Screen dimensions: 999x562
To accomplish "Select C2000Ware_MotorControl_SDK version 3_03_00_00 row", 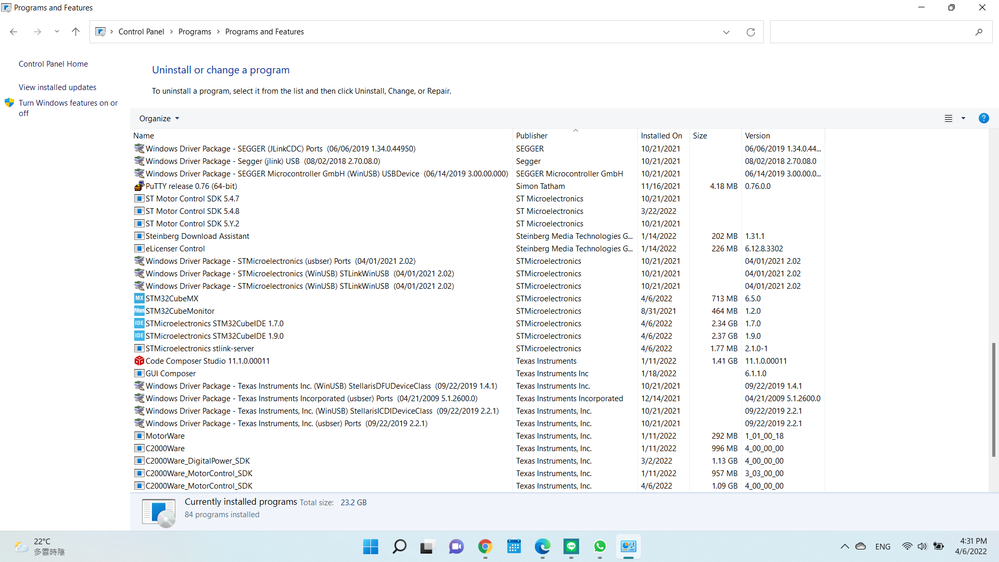I will pyautogui.click(x=477, y=473).
